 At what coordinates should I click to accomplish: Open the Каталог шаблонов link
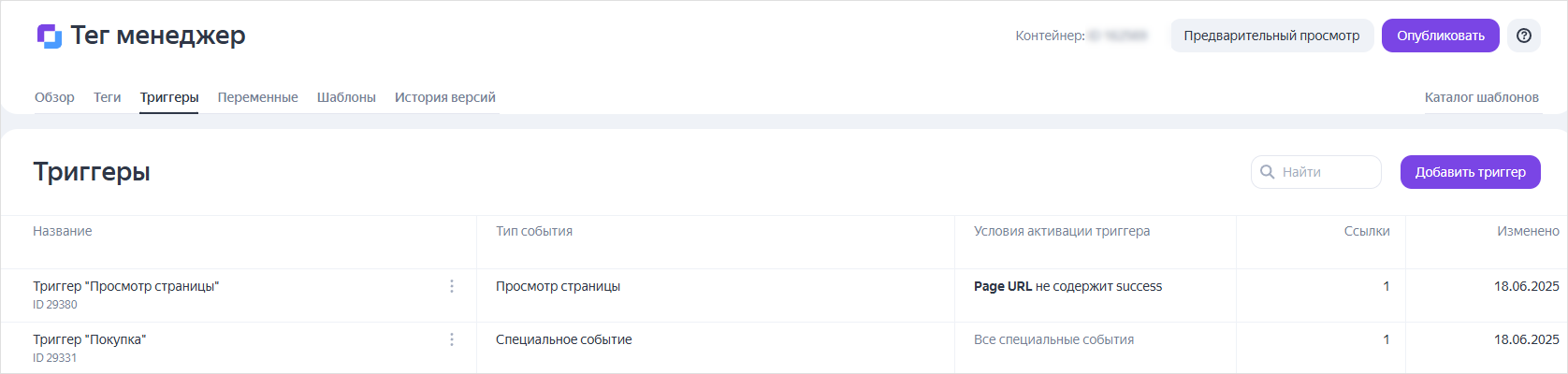tap(1481, 97)
